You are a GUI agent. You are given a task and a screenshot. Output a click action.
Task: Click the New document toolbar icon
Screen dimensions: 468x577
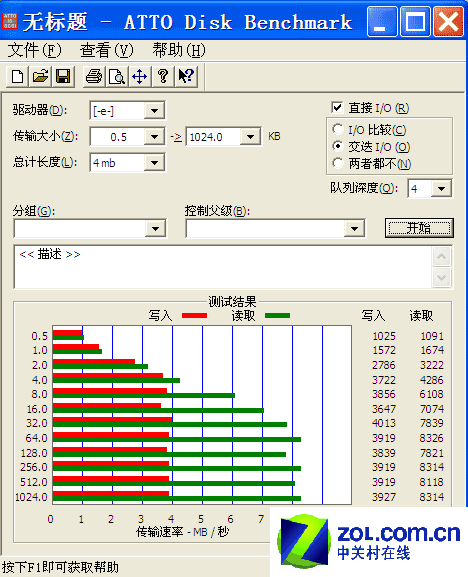coord(17,77)
